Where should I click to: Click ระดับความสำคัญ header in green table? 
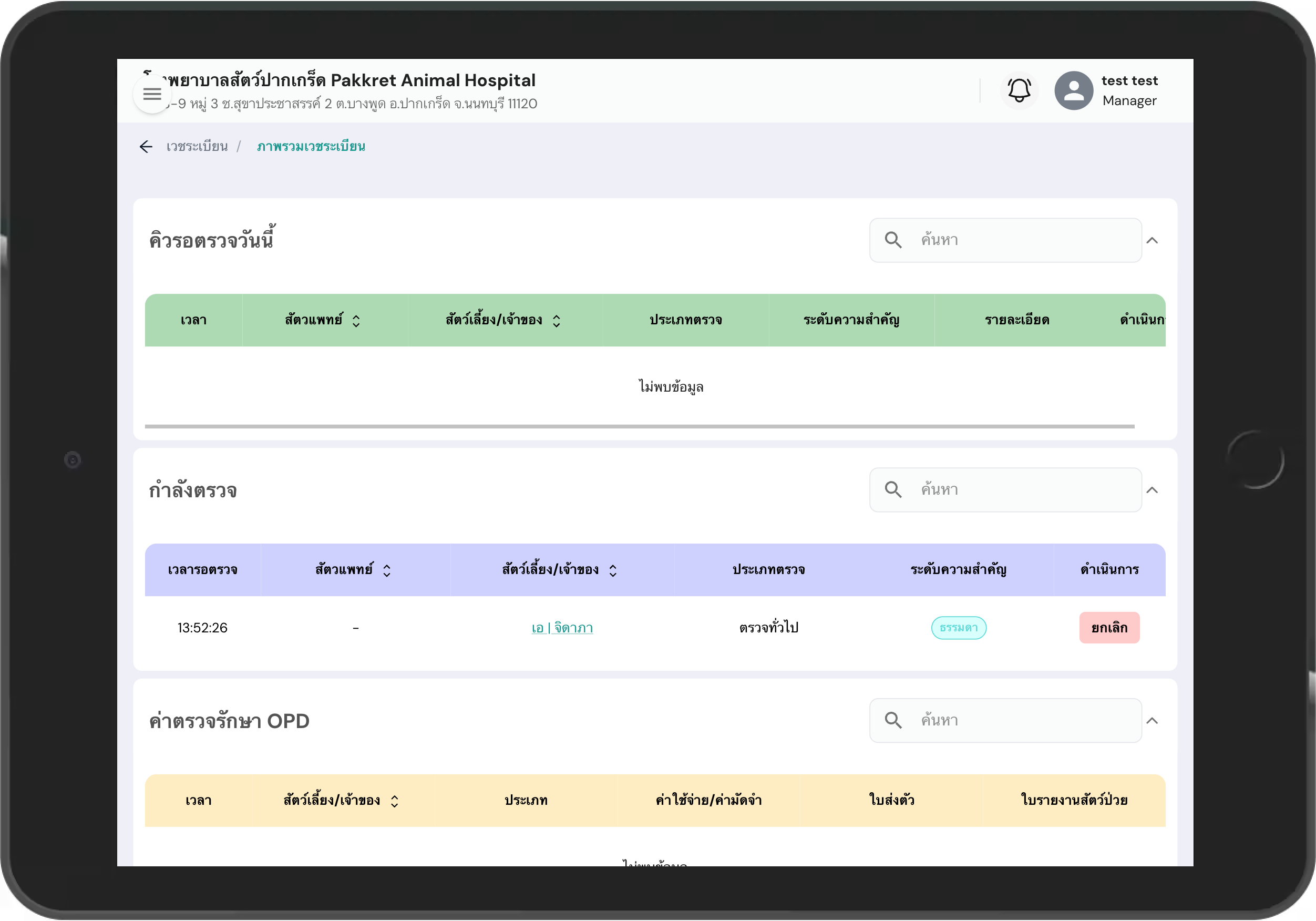(851, 320)
